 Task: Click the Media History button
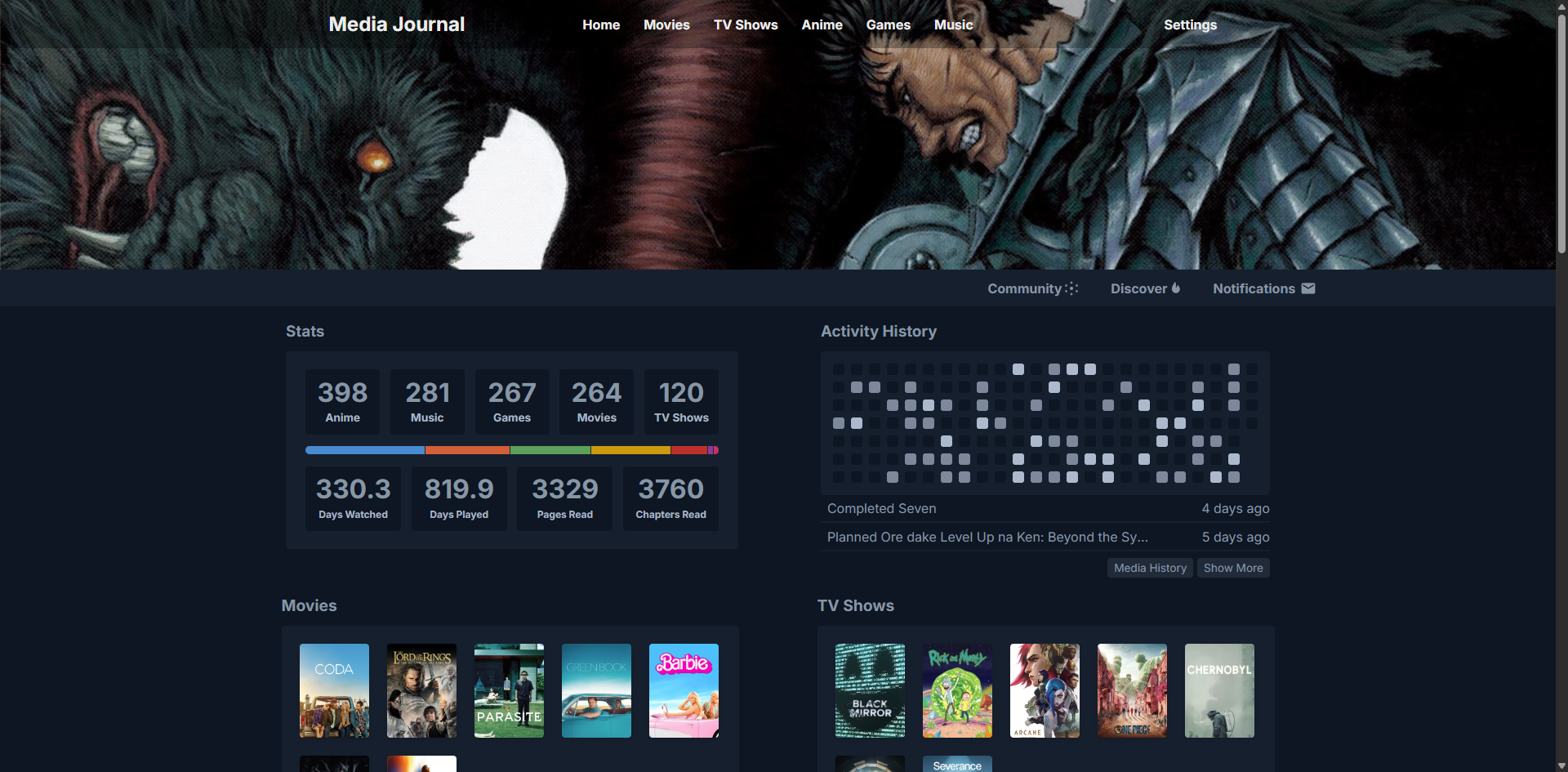1150,568
